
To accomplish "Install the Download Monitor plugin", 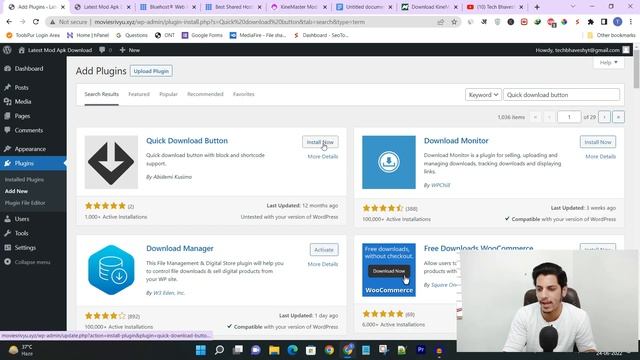I will click(598, 142).
